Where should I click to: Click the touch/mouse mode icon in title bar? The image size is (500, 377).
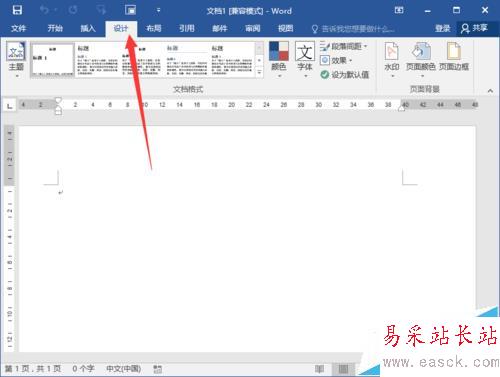[x=130, y=10]
